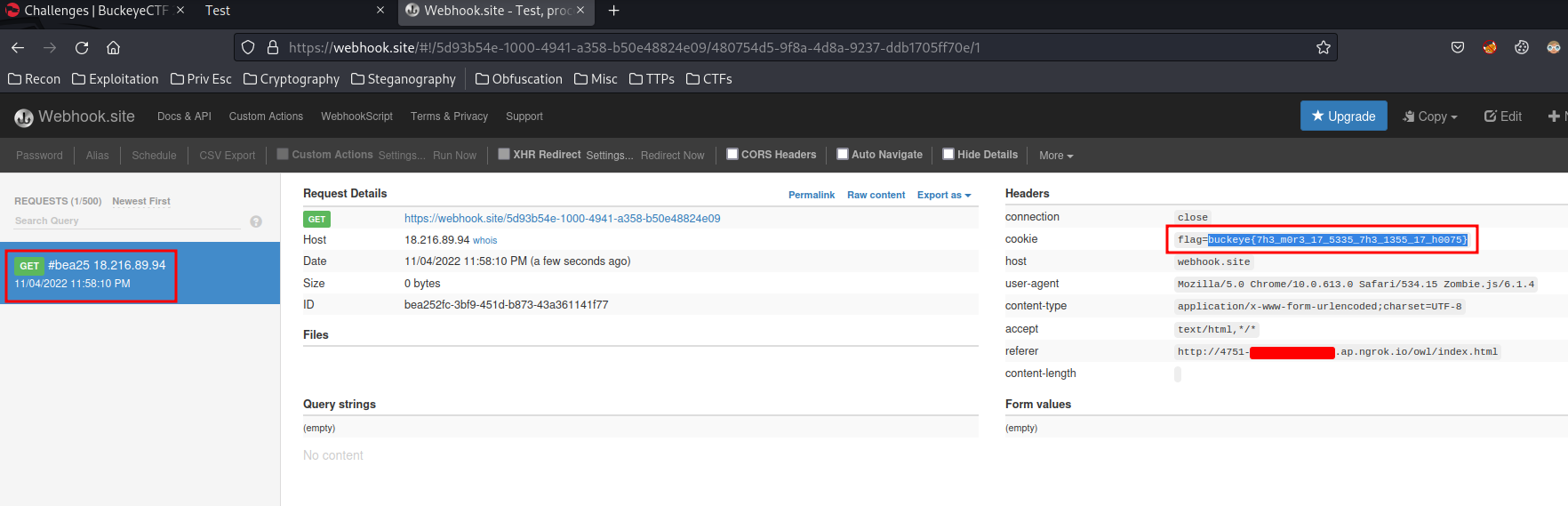Expand the More dropdown menu
Screen dimensions: 1568x506
(x=1056, y=156)
